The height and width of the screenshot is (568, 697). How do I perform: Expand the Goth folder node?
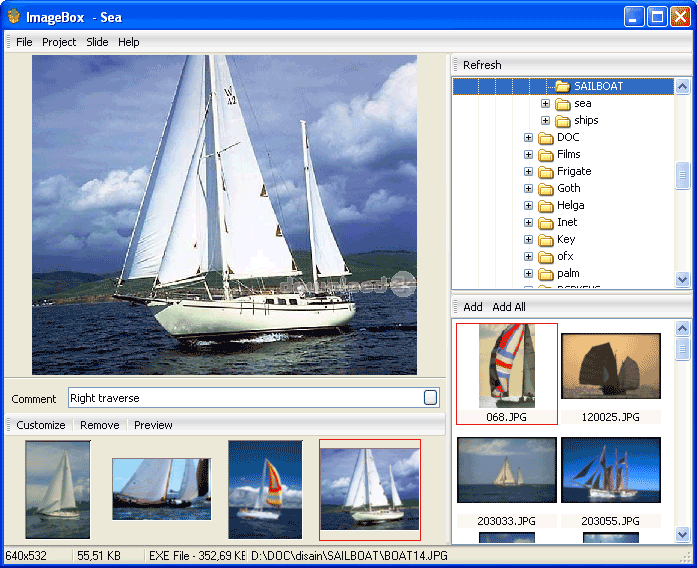[528, 188]
